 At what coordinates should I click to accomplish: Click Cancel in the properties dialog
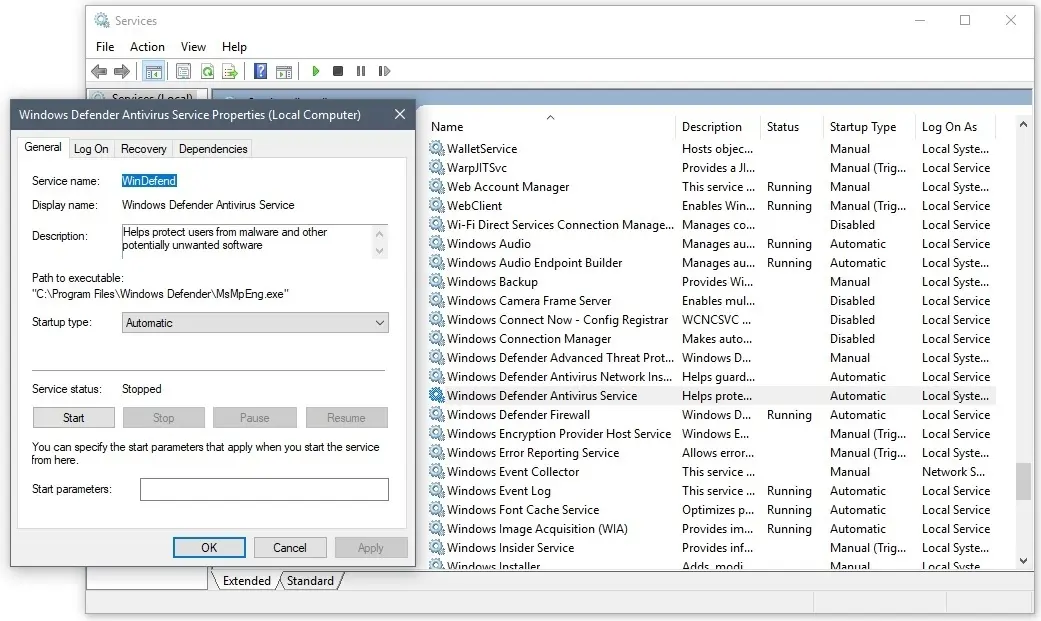point(290,547)
